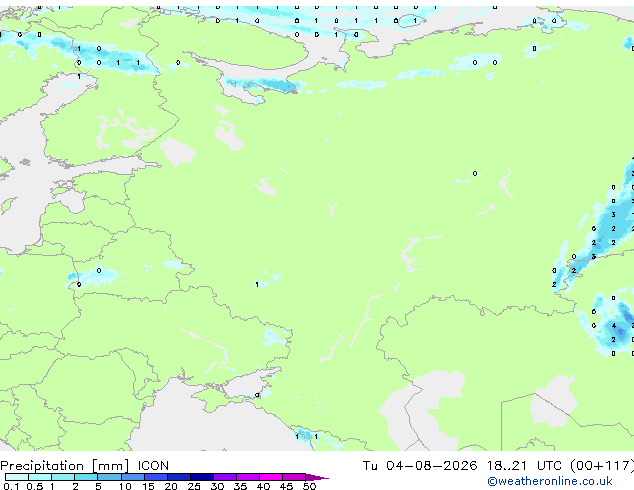Click the legend label "15"
This screenshot has width=634, height=490.
148,486
